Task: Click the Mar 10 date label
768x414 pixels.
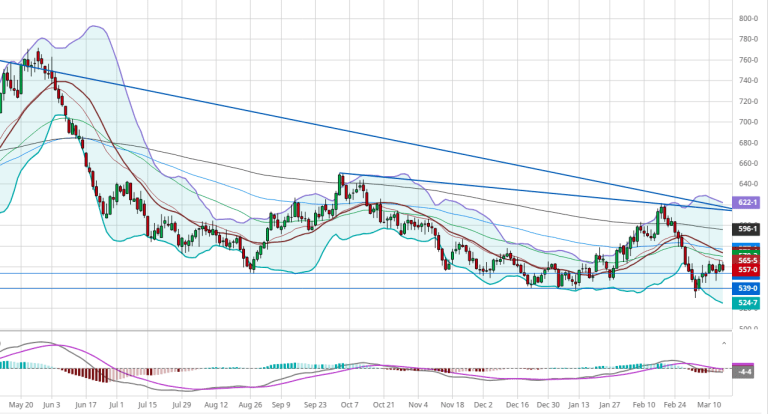Action: (x=709, y=407)
